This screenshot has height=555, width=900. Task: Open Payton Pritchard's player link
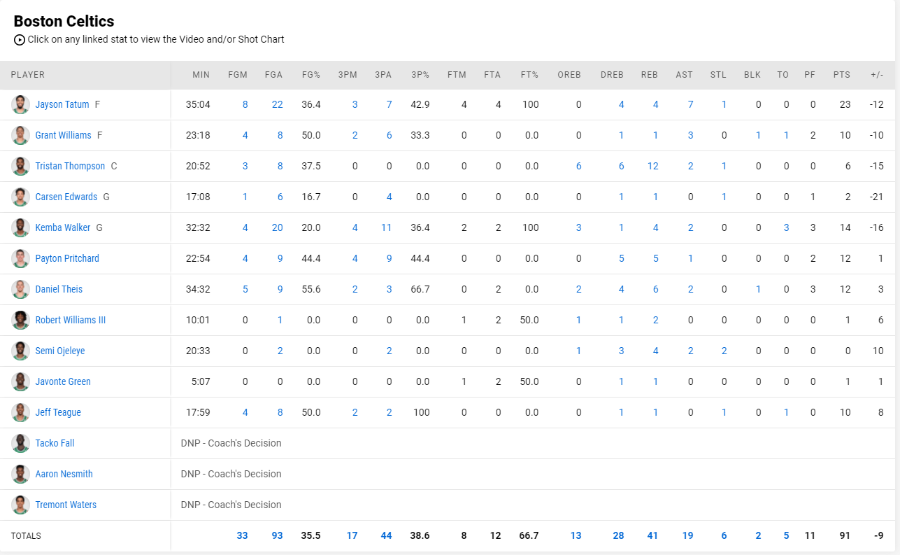pos(67,258)
